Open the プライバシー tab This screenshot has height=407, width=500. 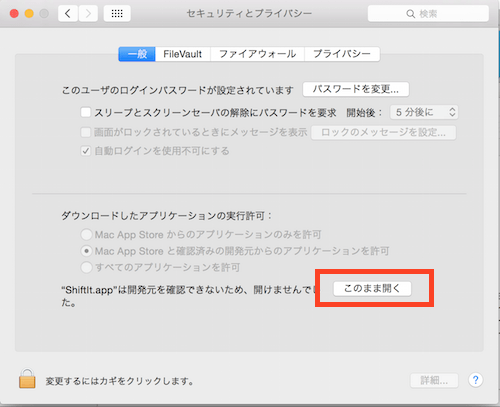click(342, 54)
